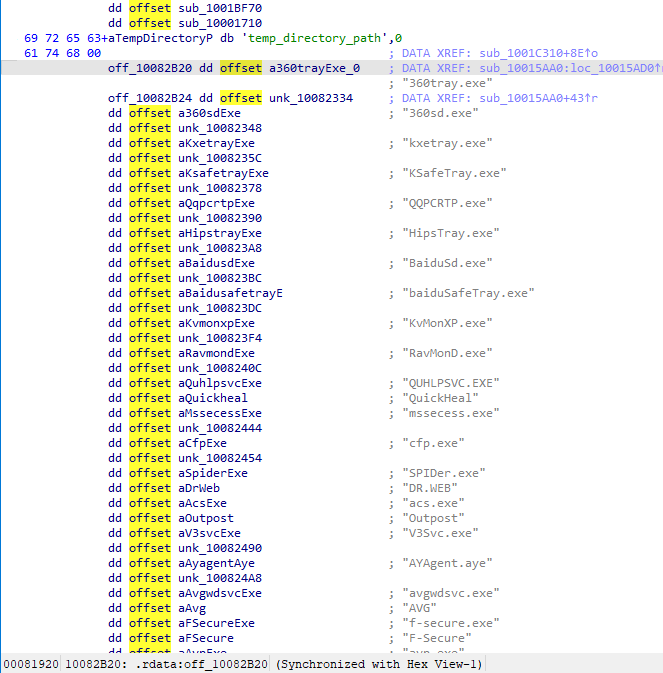This screenshot has height=673, width=663.
Task: Select the aKsafetrayExe entry
Action: pyautogui.click(x=224, y=173)
